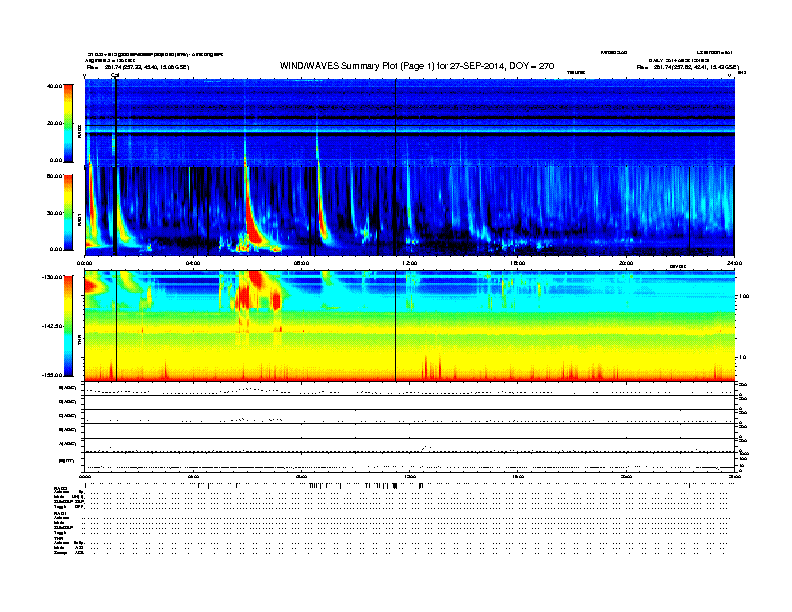Click 24:00 tick label under RAD1 panel

734,263
